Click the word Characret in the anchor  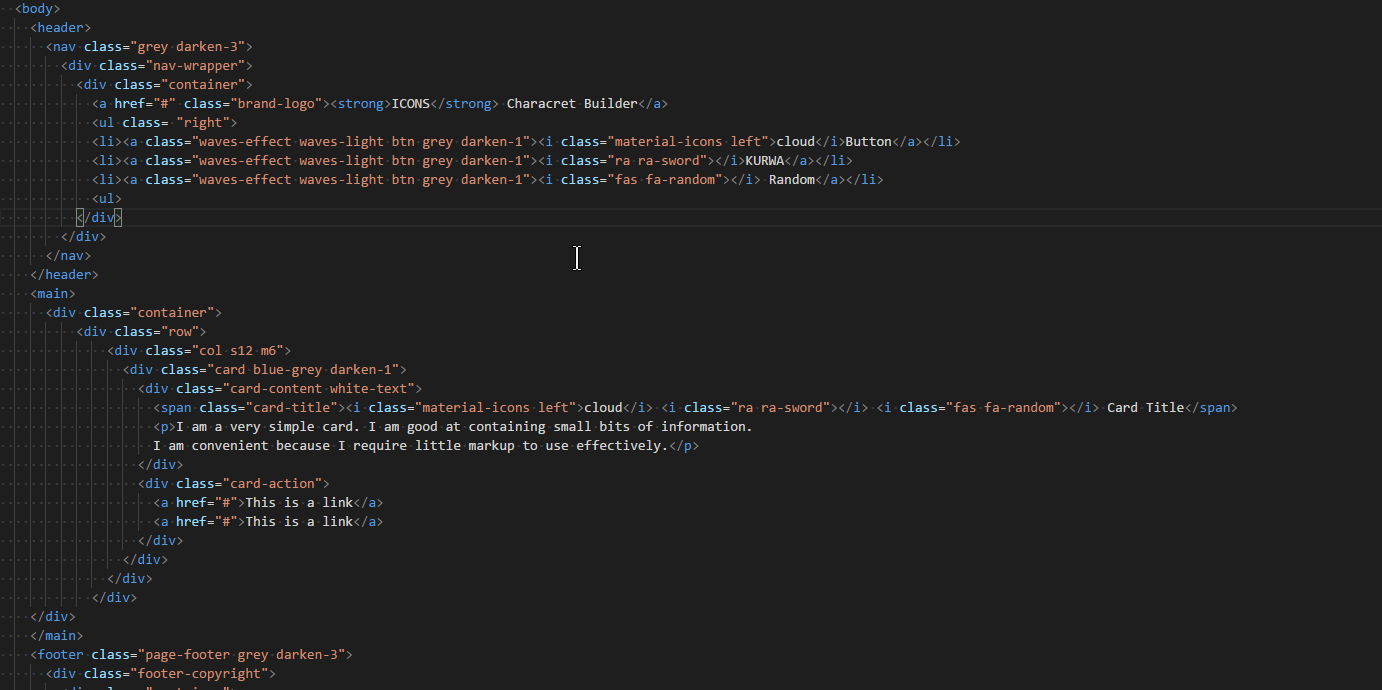[x=541, y=103]
